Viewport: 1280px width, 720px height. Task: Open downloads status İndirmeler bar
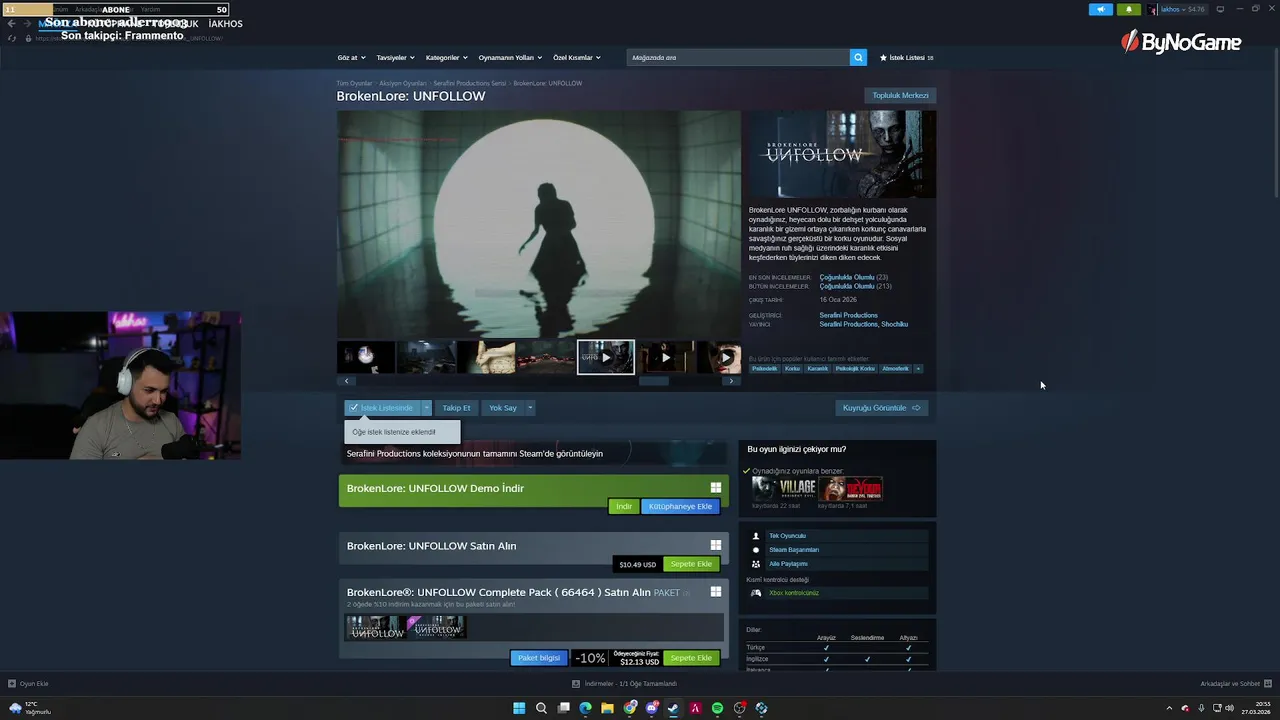625,684
